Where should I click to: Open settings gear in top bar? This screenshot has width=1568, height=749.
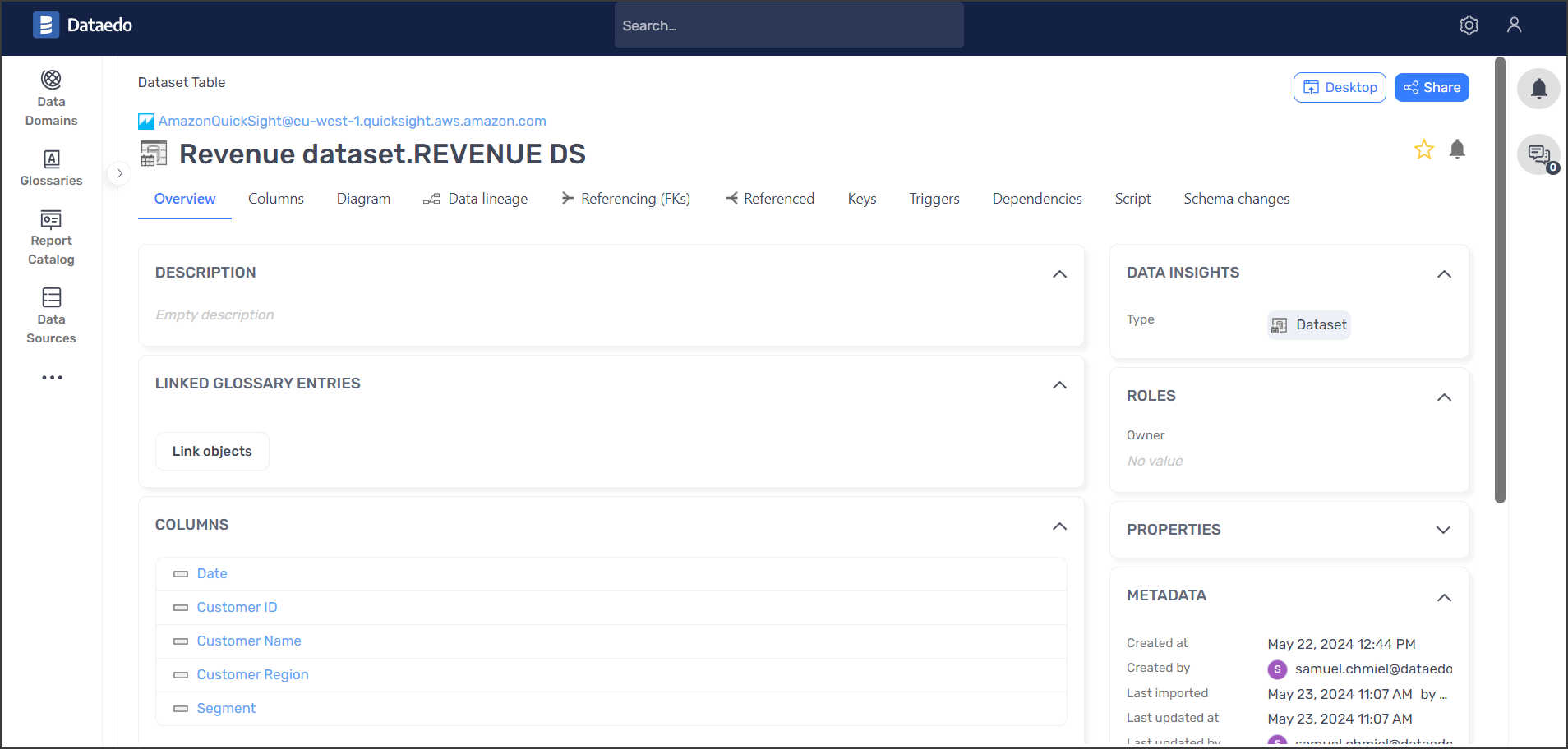[1469, 25]
